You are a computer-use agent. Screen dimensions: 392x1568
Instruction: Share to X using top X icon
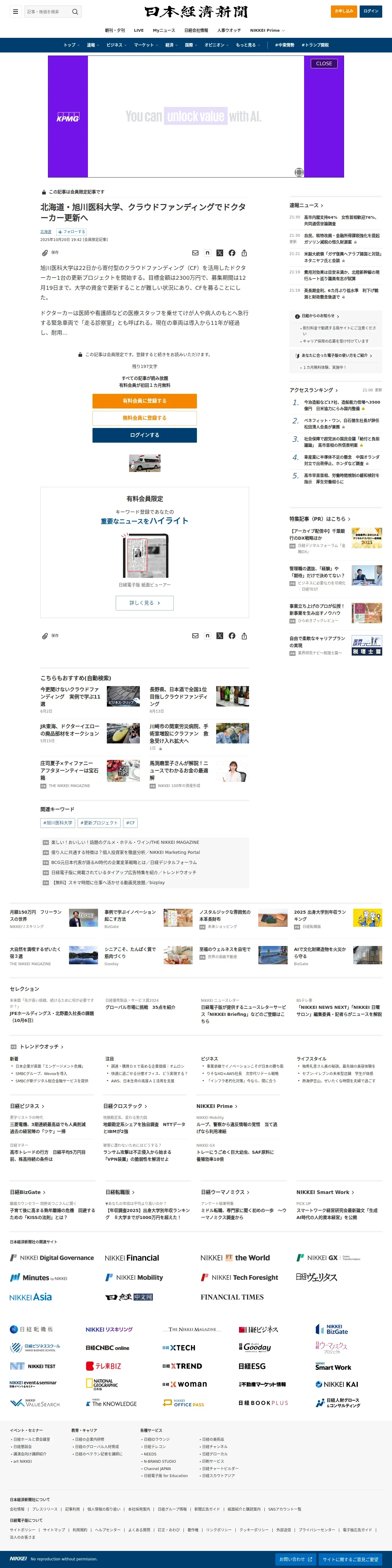(x=220, y=253)
